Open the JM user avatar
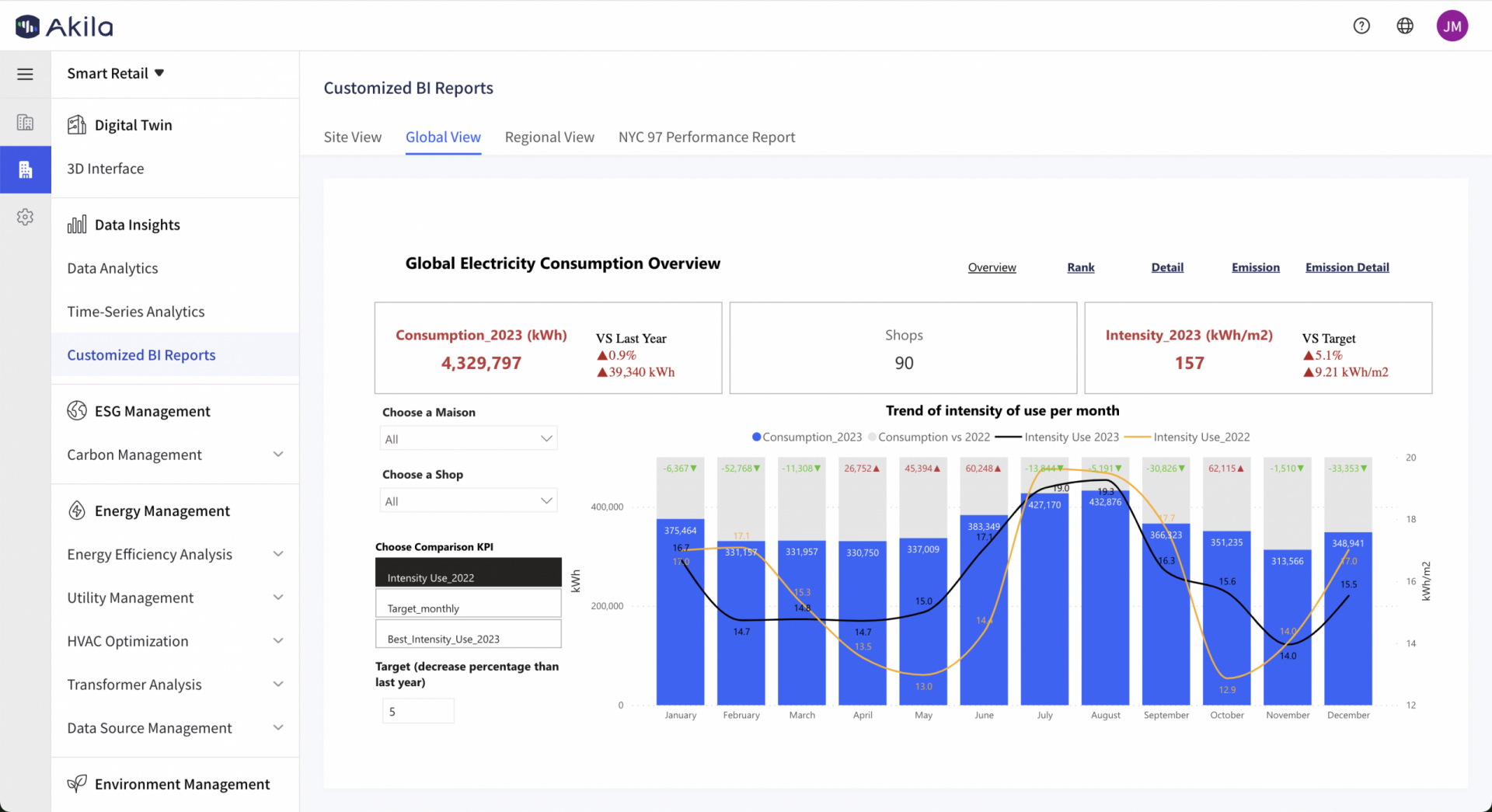Image resolution: width=1492 pixels, height=812 pixels. pyautogui.click(x=1452, y=26)
